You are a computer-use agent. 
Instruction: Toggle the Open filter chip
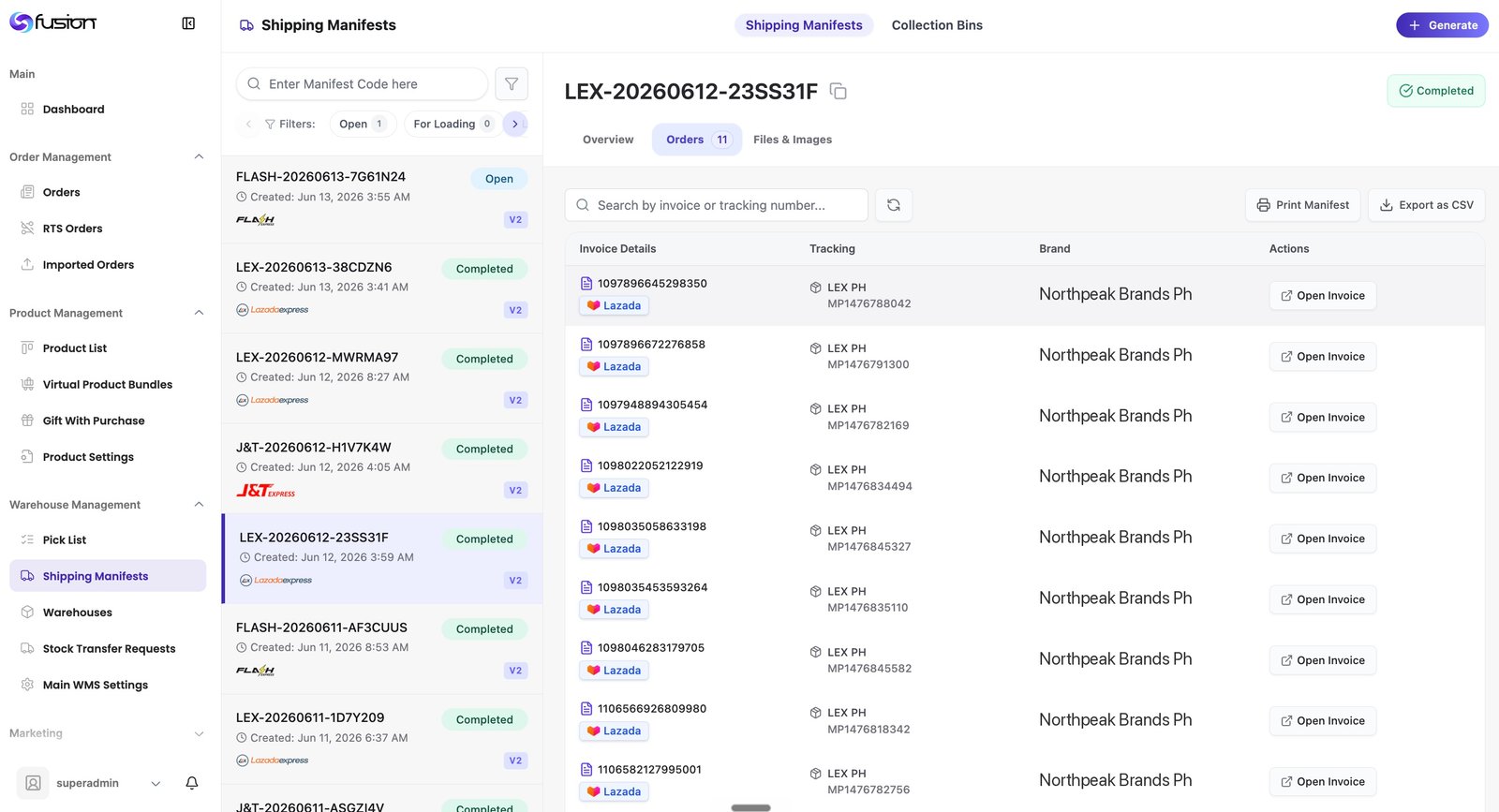point(363,124)
